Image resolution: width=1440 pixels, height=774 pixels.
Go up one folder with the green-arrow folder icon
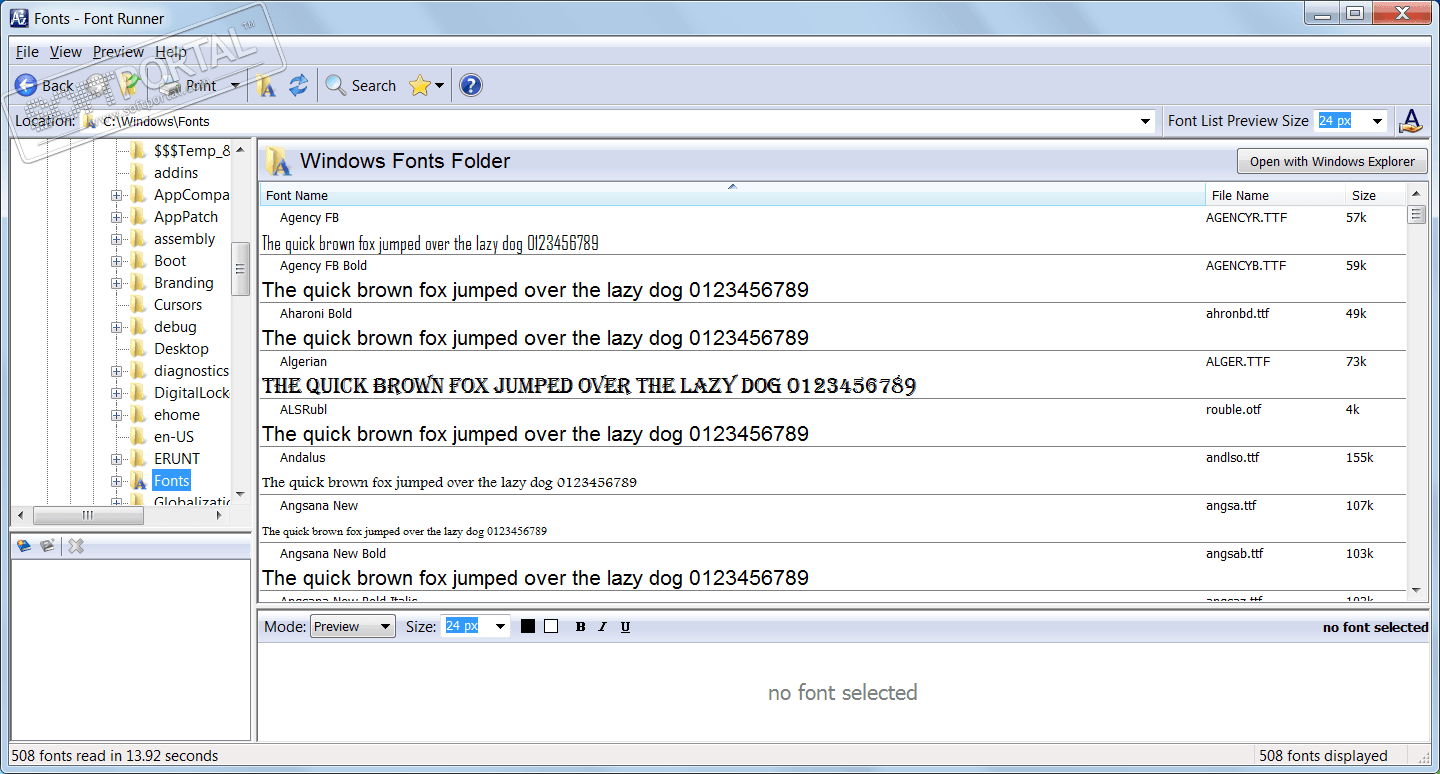click(x=127, y=86)
